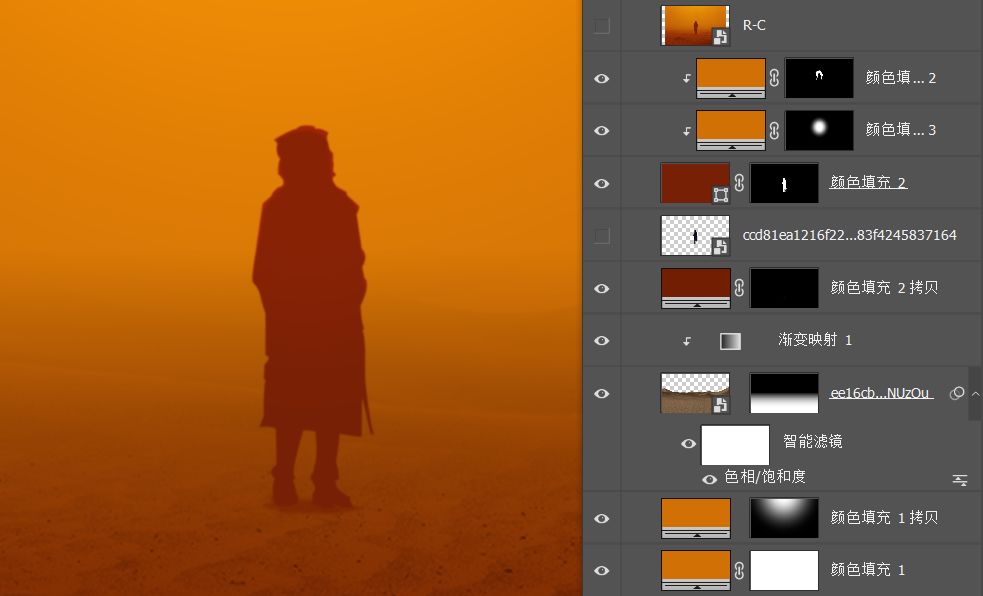Click the clipping arrow on 颜色填... 3 layer

[x=687, y=131]
